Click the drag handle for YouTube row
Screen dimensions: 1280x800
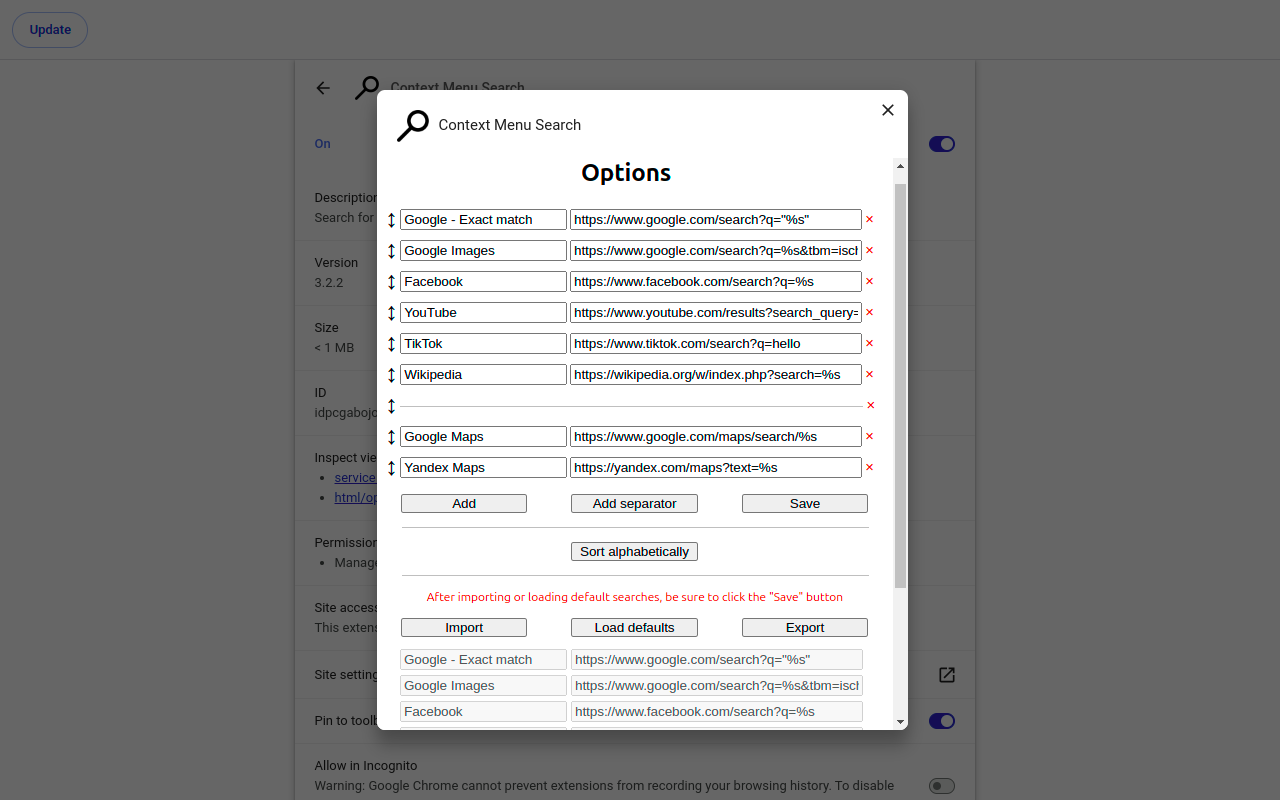(391, 313)
